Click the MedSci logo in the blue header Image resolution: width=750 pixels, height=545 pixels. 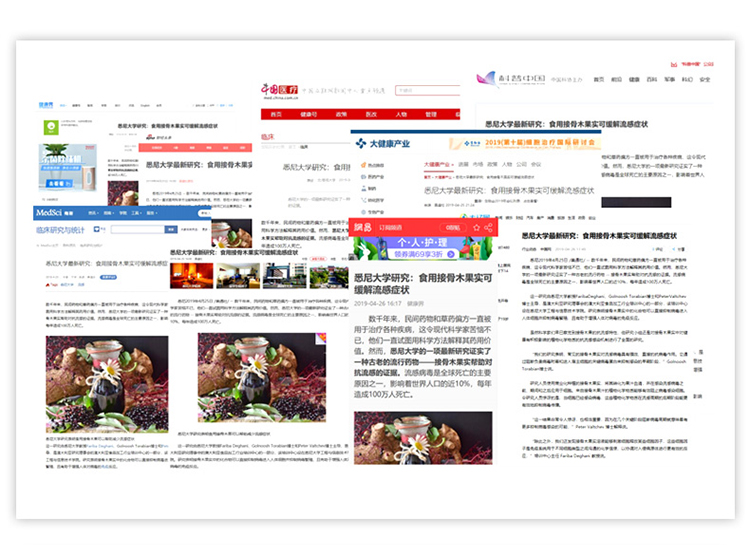(49, 213)
